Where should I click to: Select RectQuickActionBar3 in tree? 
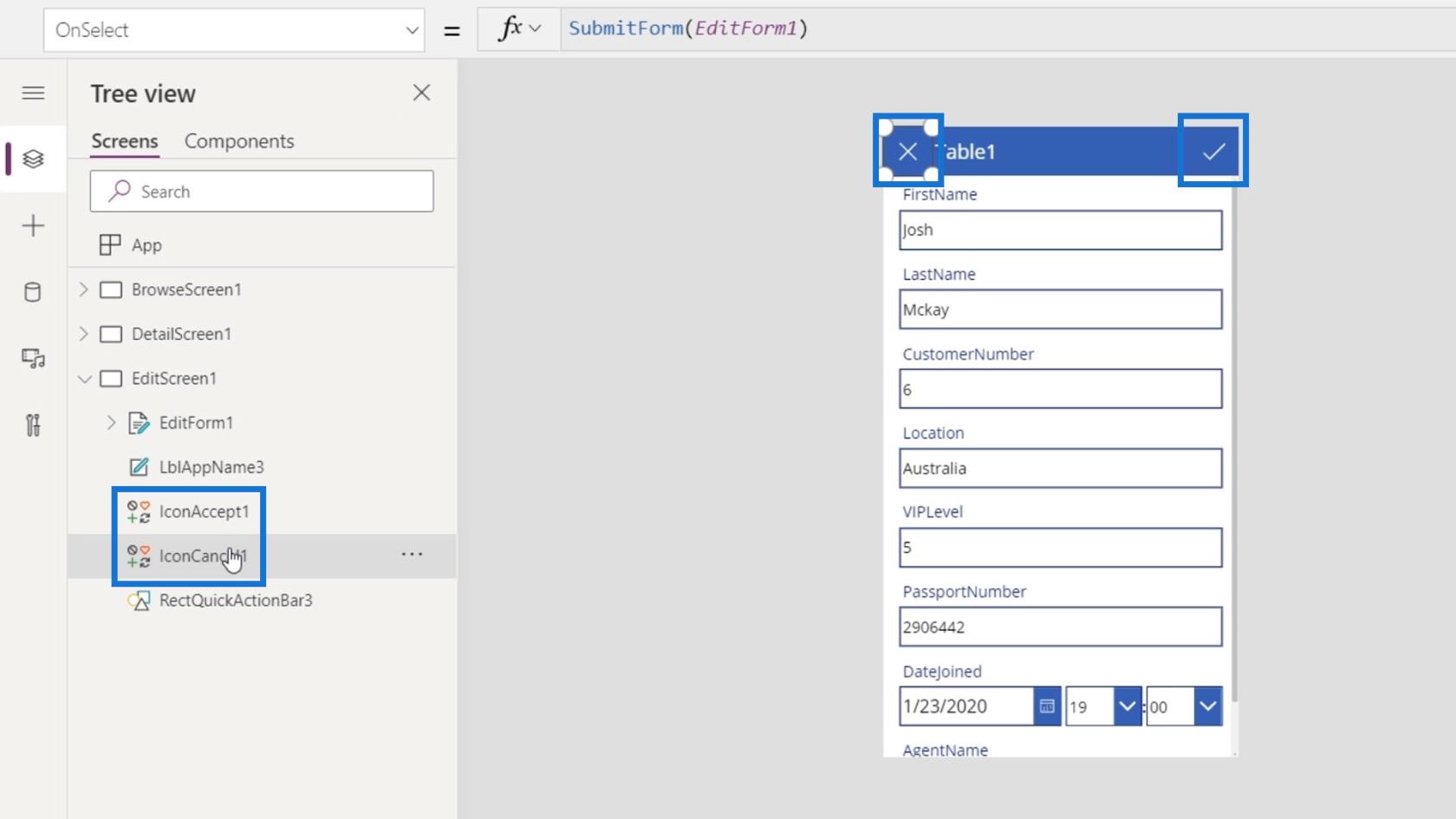[236, 601]
